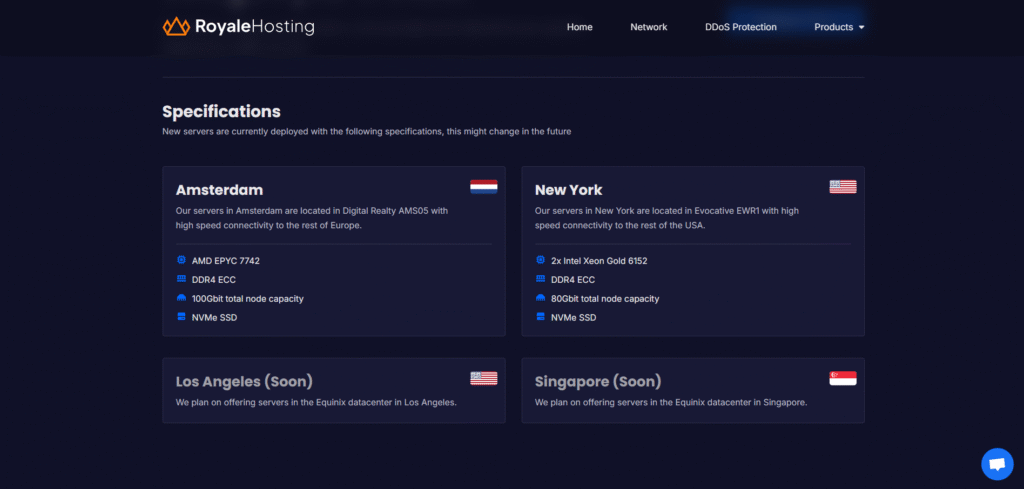Image resolution: width=1024 pixels, height=489 pixels.
Task: Navigate to DDoS Protection page
Action: coord(740,27)
